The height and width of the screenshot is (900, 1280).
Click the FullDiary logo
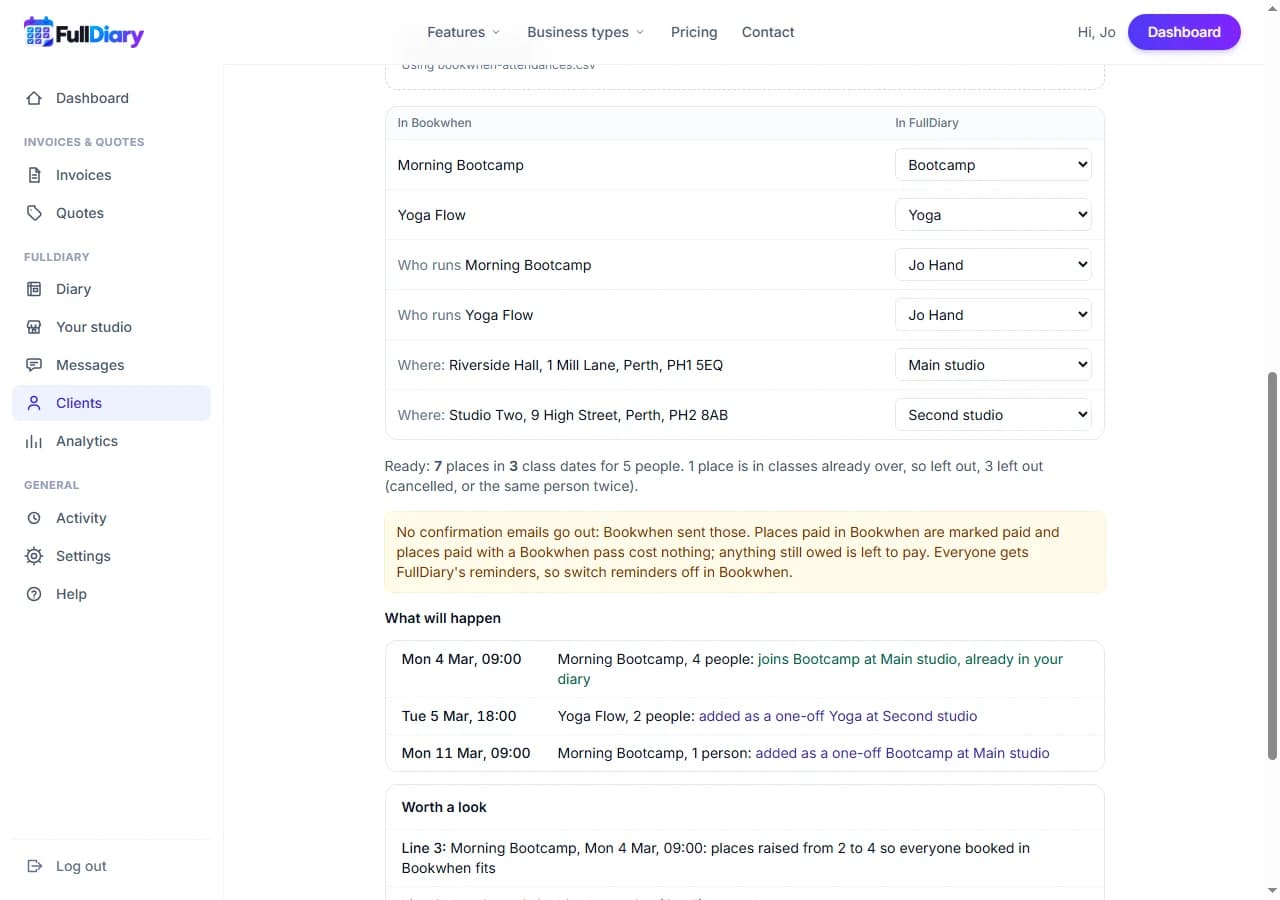coord(84,32)
